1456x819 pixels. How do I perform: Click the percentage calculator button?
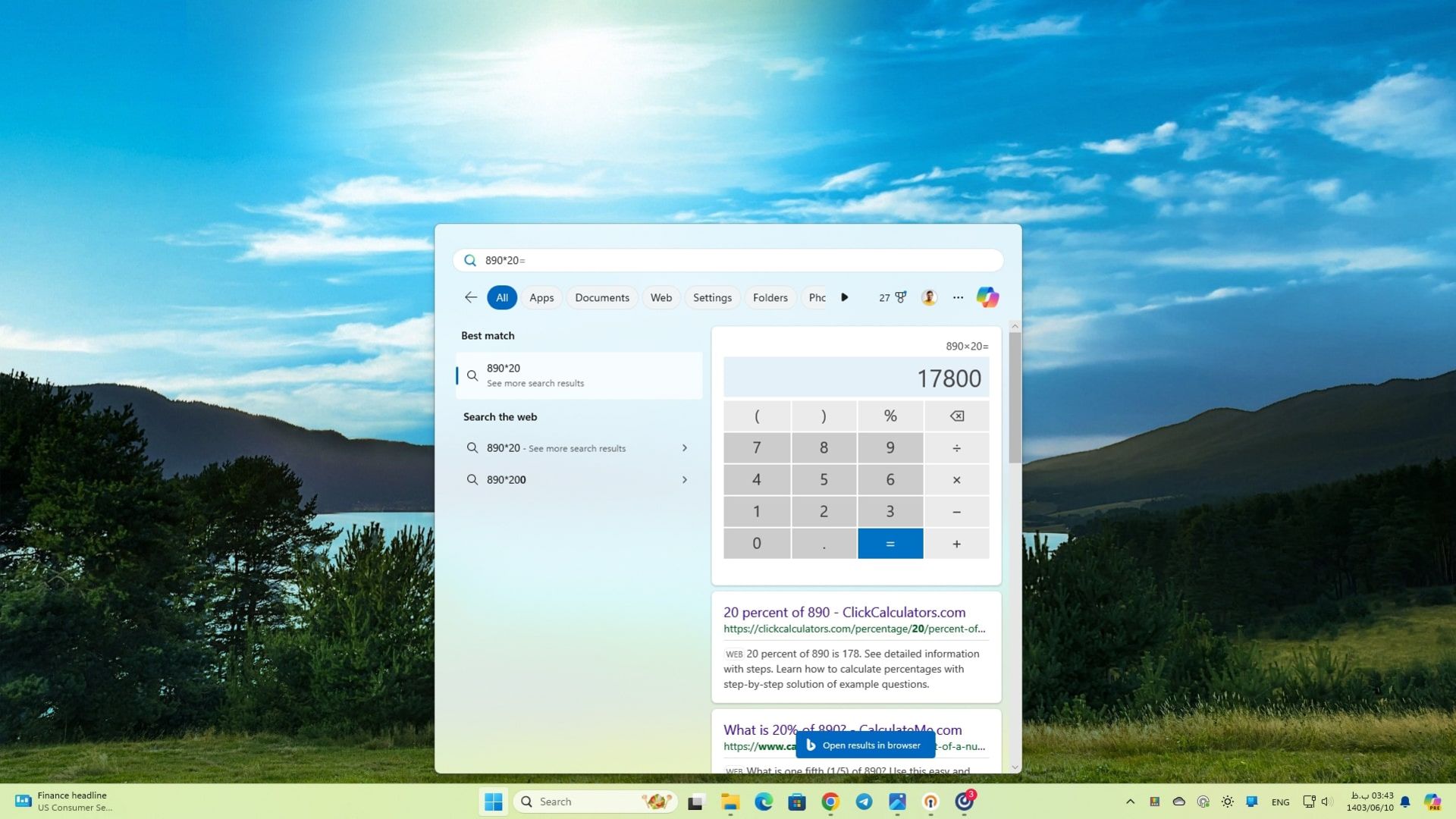890,414
